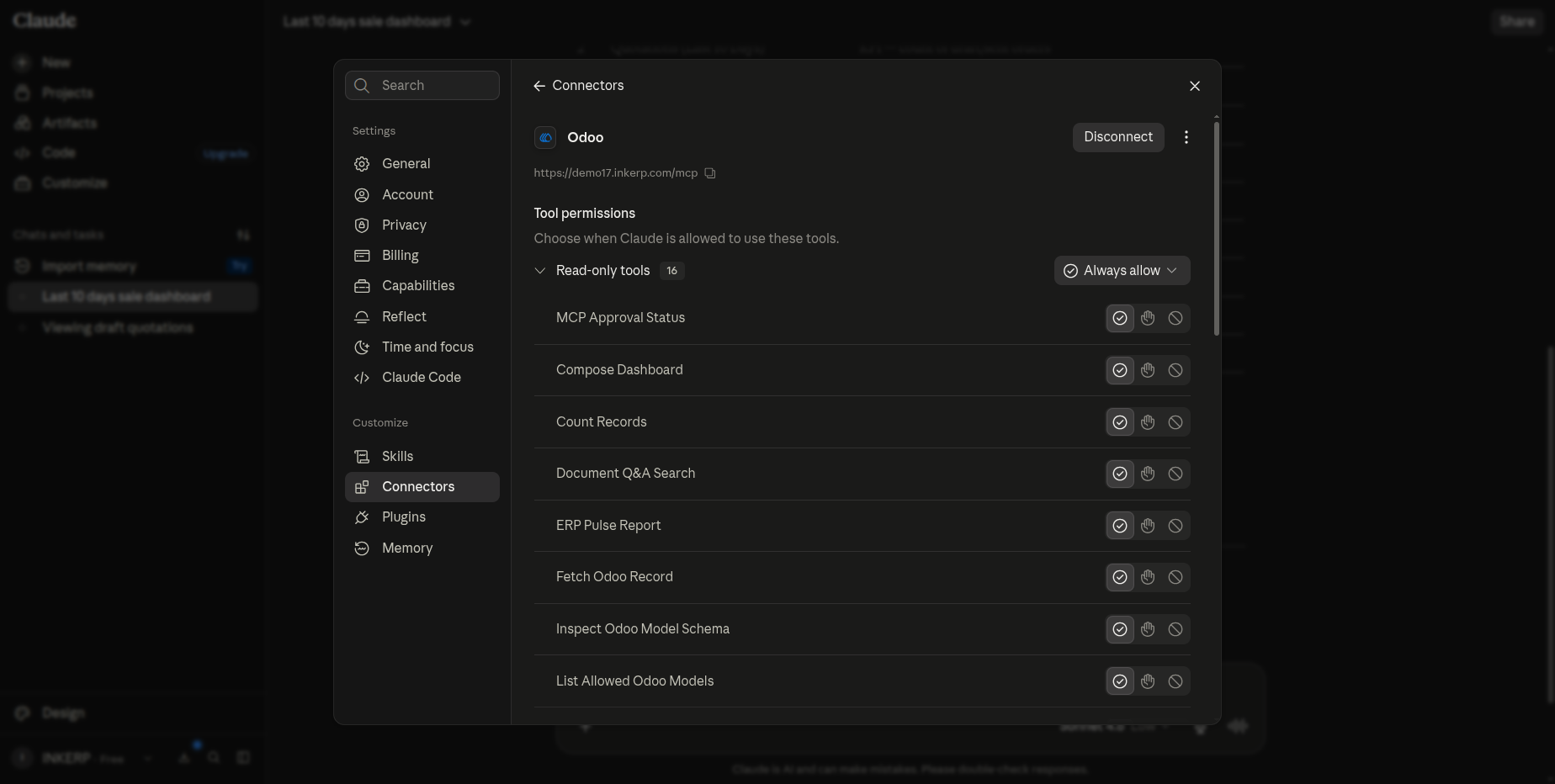This screenshot has width=1555, height=784.
Task: Block the Fetch Odoo Record tool
Action: pyautogui.click(x=1176, y=577)
